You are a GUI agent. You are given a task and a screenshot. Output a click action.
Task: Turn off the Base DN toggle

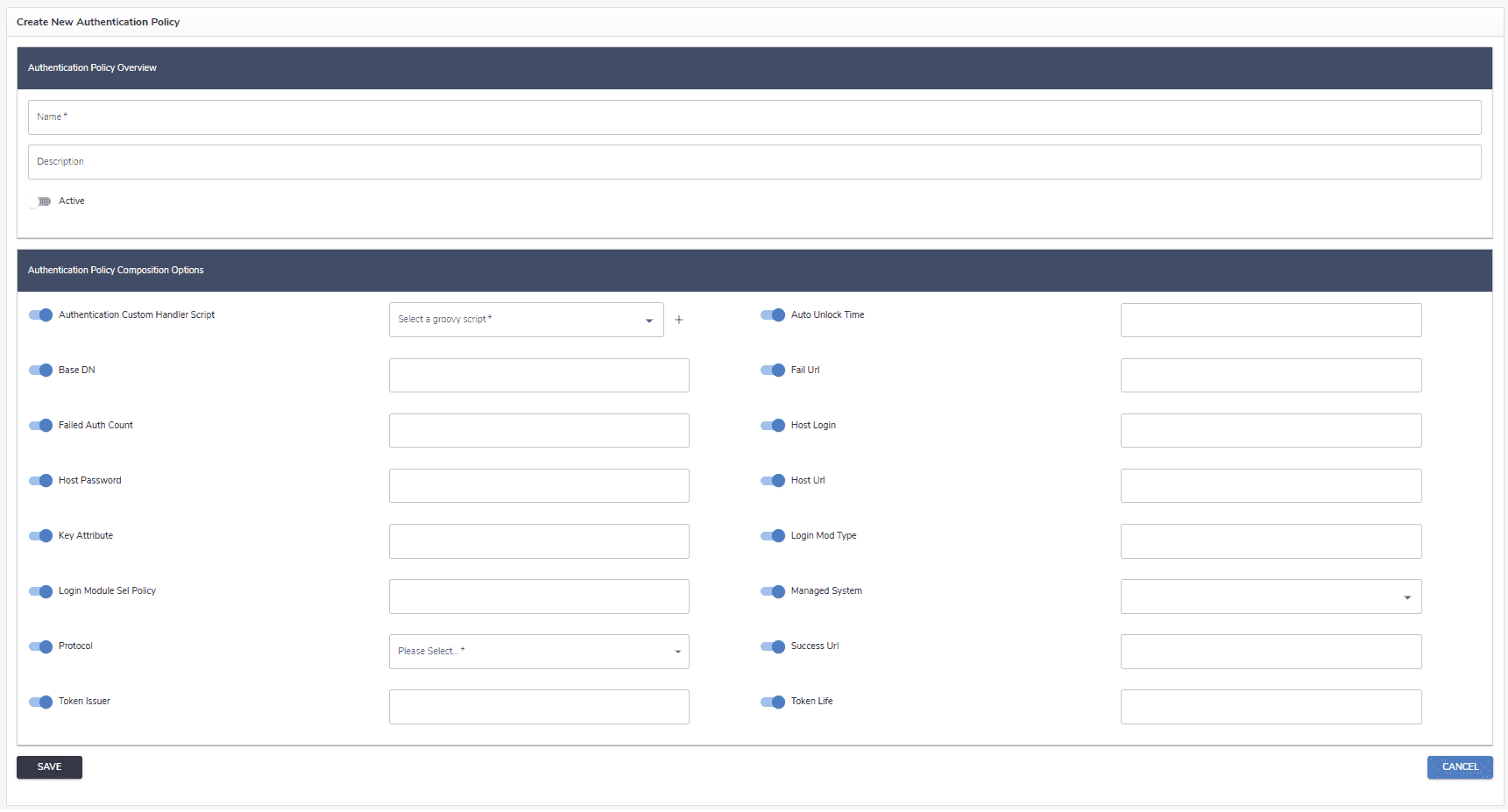(41, 371)
